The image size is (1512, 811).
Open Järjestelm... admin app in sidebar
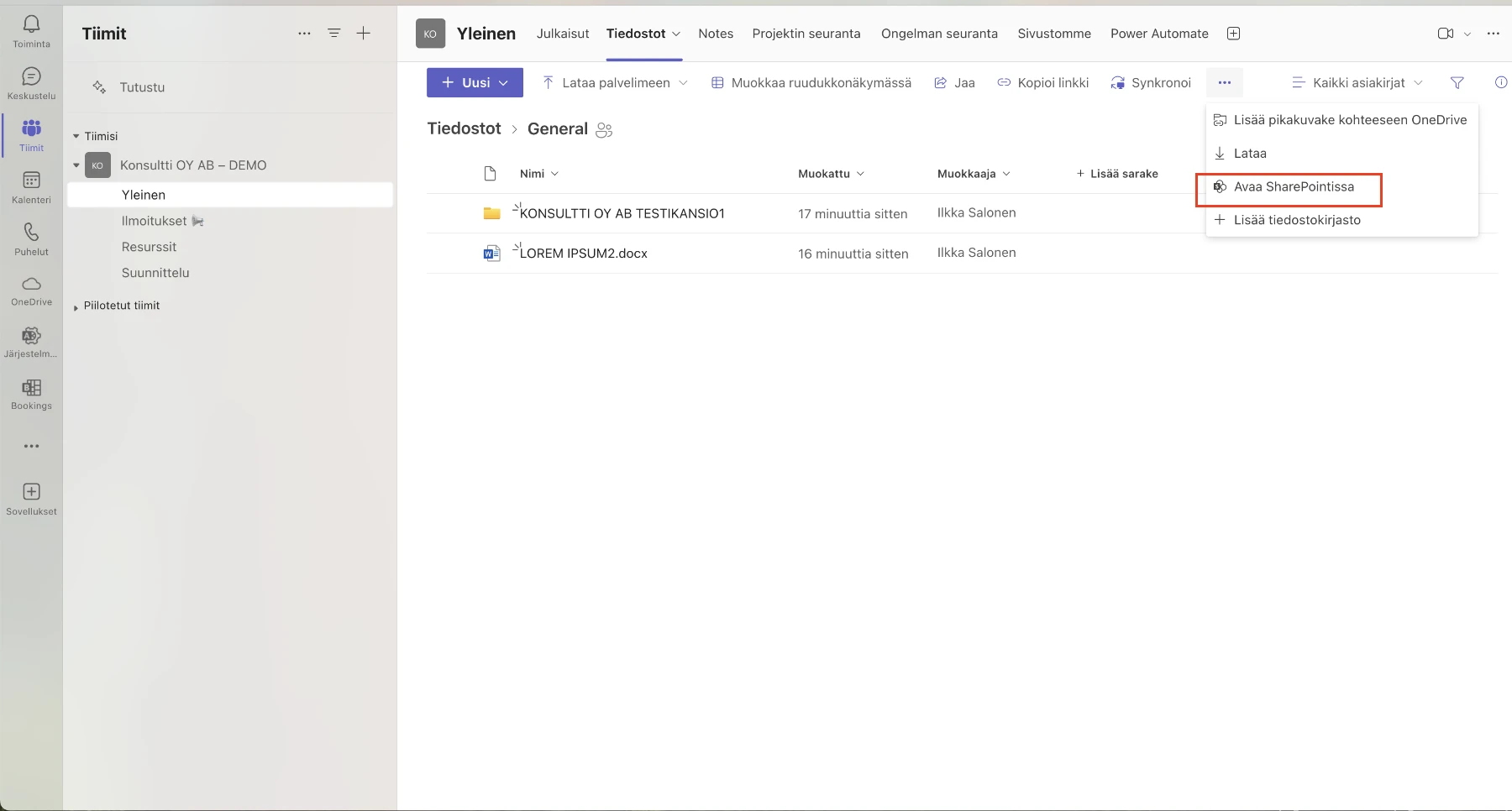coord(31,343)
